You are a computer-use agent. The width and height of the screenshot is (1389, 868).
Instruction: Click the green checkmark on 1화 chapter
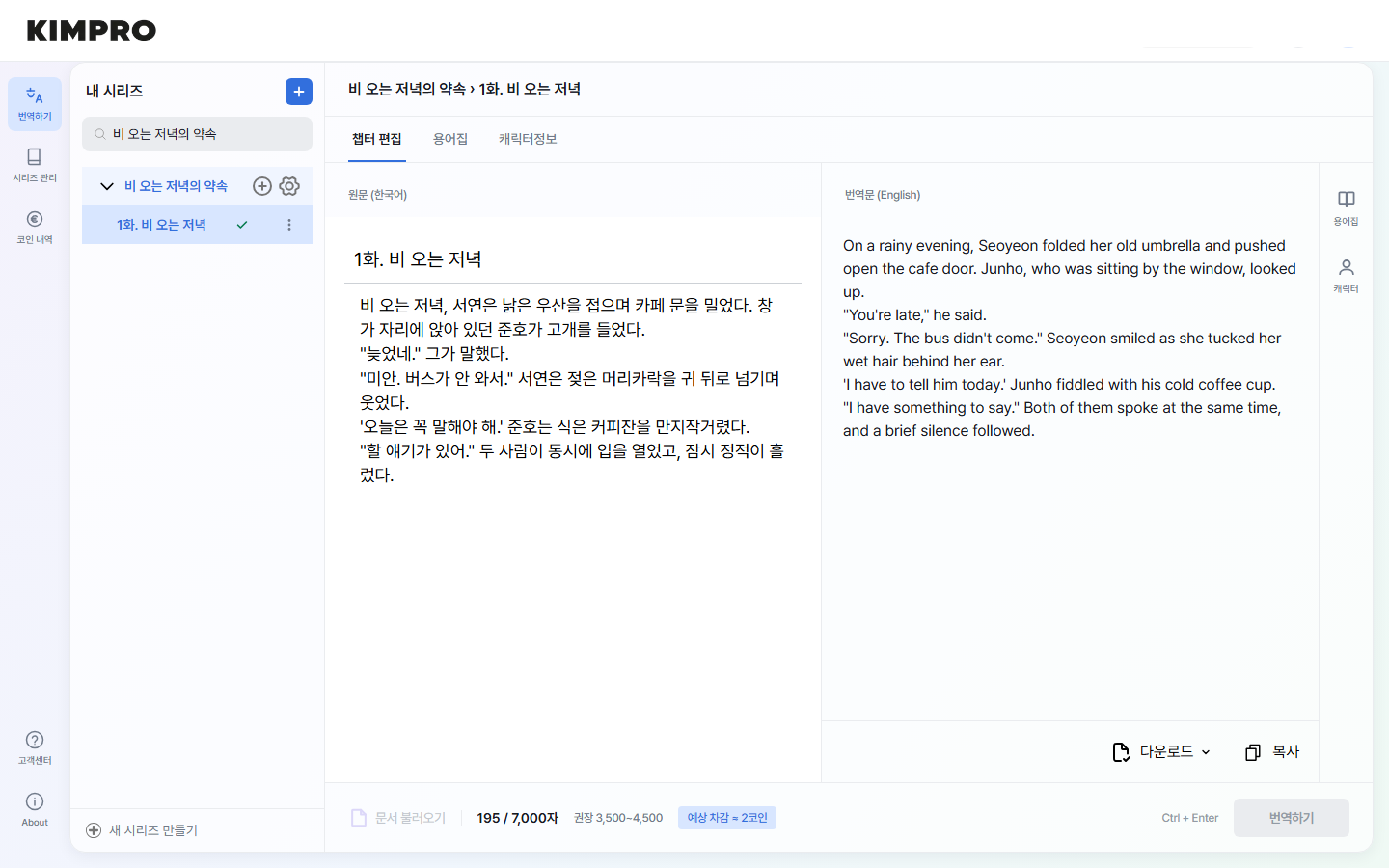(242, 225)
